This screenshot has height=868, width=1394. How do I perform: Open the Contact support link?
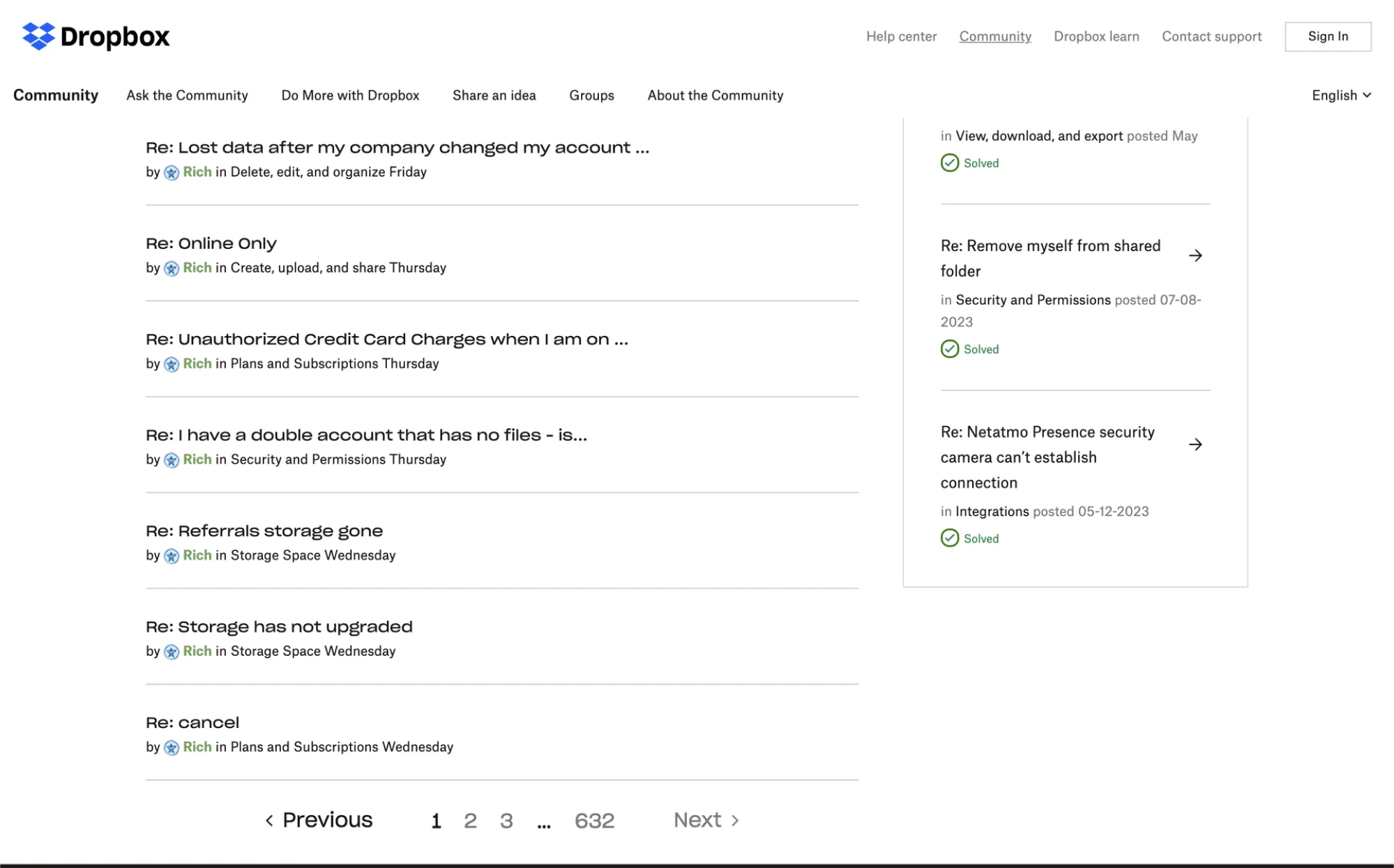[1211, 36]
